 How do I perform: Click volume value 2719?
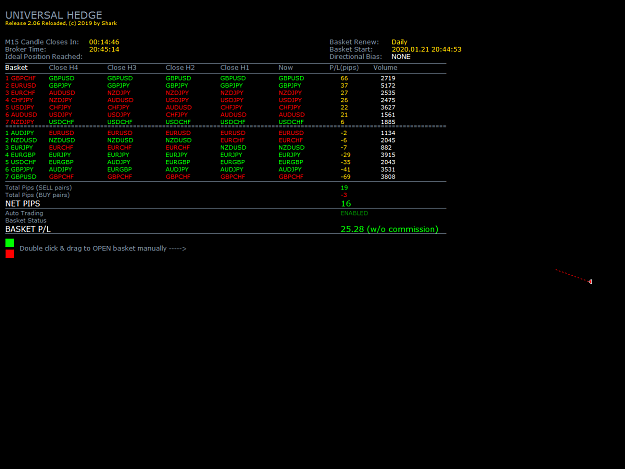[x=388, y=78]
